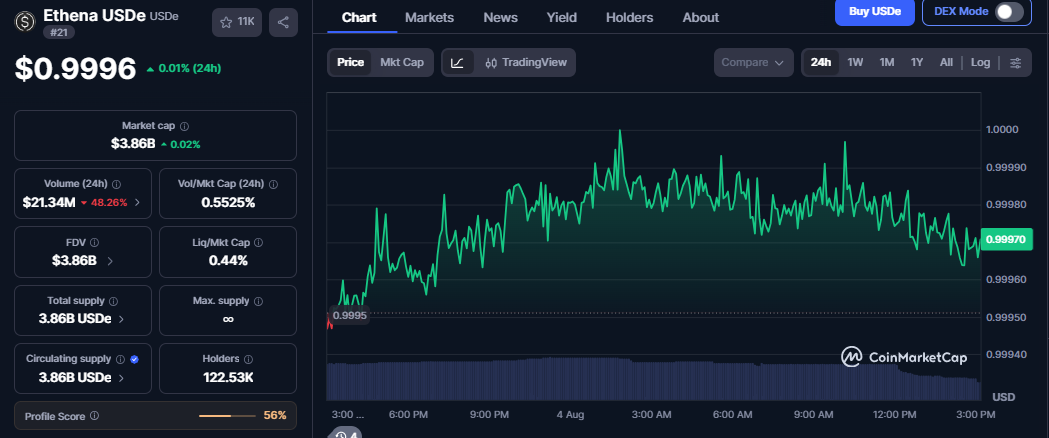Select the Price chart toggle

(350, 62)
